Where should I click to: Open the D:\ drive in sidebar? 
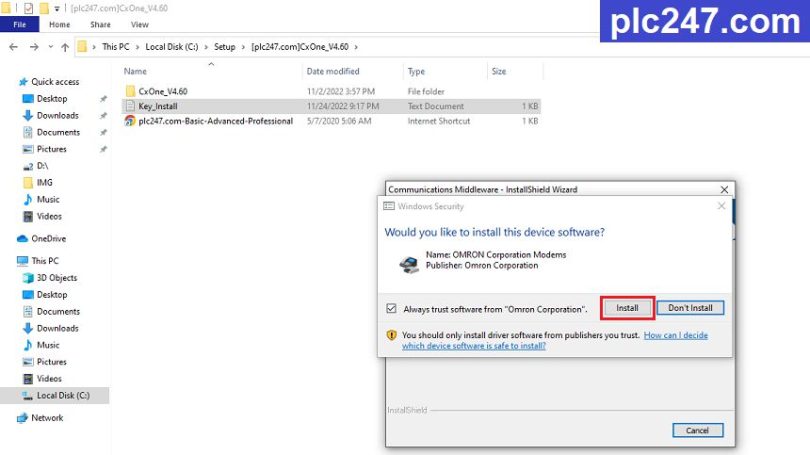(x=42, y=166)
